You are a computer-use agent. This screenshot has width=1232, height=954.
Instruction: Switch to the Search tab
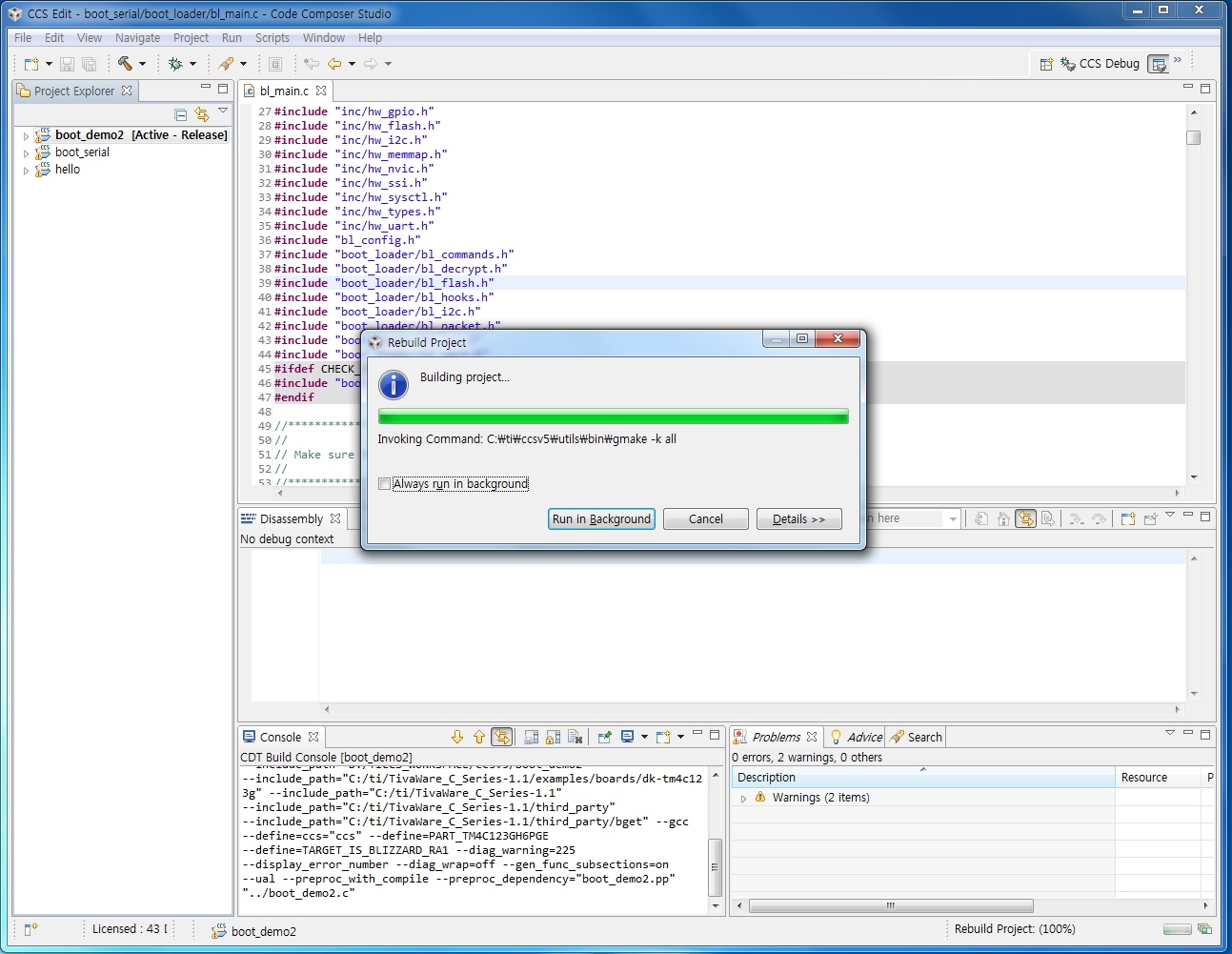coord(916,737)
